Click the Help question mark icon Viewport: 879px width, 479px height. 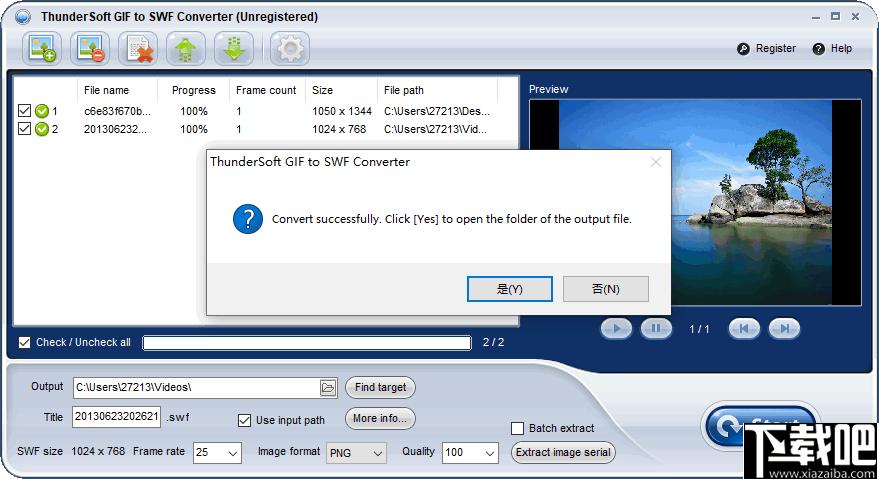point(818,49)
